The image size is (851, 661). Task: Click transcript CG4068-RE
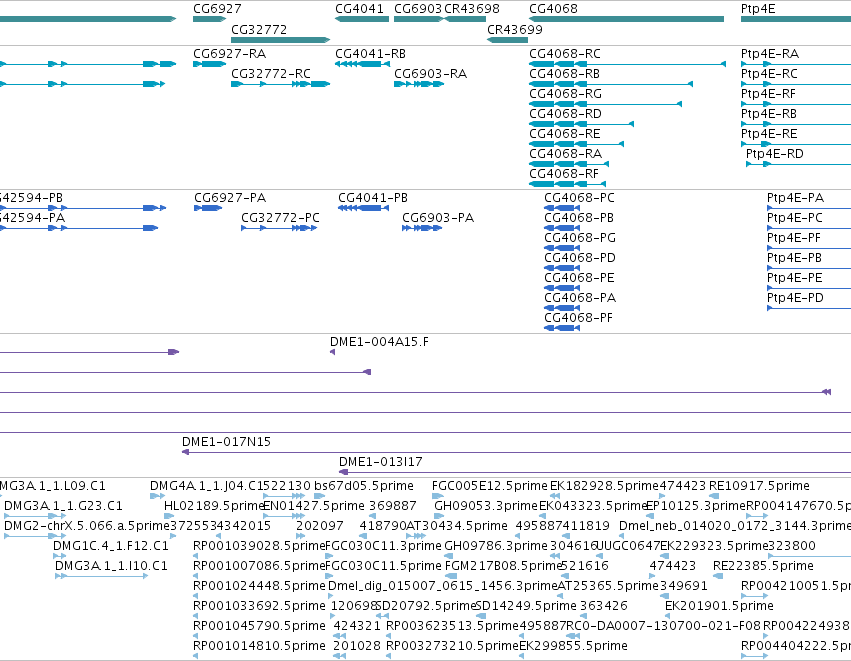tap(576, 144)
